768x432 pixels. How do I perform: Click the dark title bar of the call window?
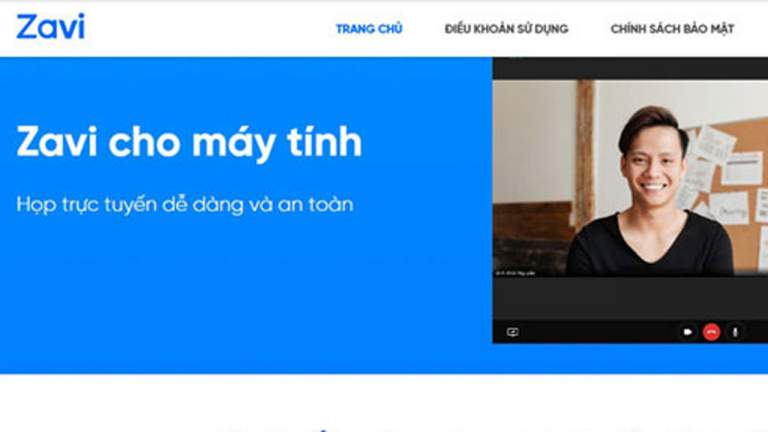coord(630,69)
